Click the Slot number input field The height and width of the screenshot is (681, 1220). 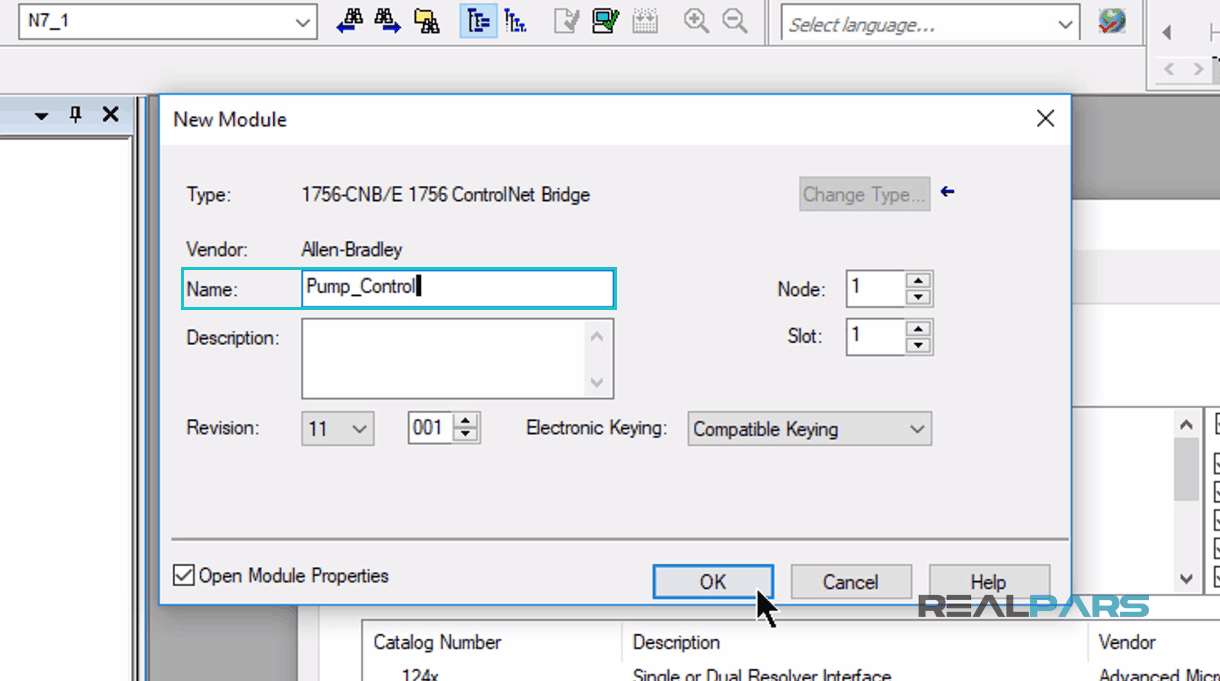click(876, 336)
